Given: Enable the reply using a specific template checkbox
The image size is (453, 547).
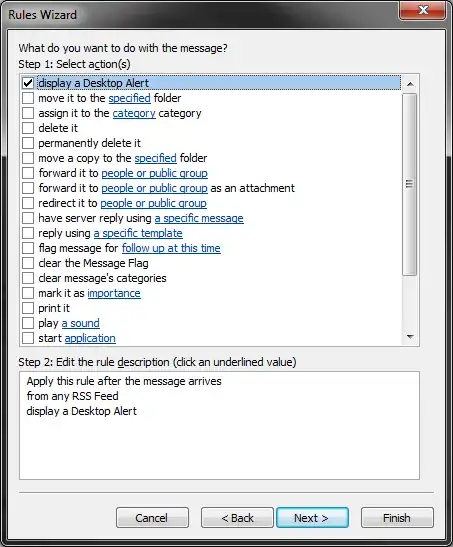Looking at the screenshot, I should [28, 233].
